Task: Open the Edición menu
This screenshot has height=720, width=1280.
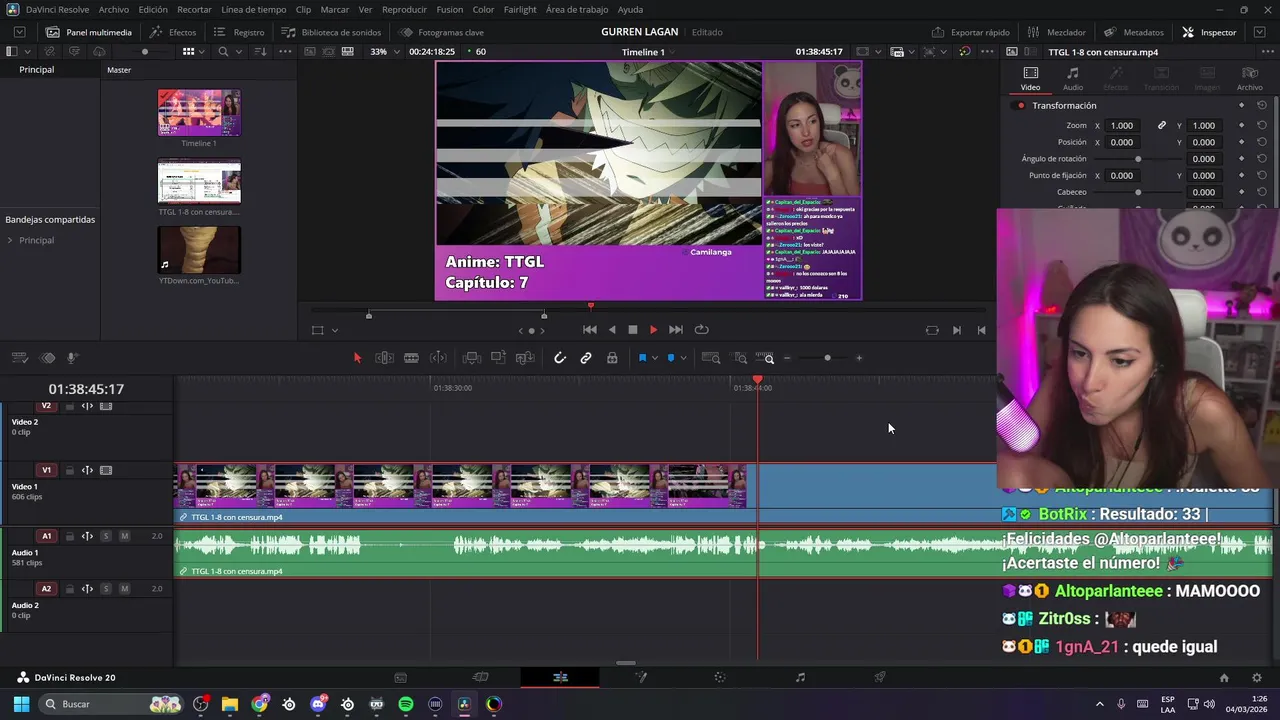Action: click(153, 9)
